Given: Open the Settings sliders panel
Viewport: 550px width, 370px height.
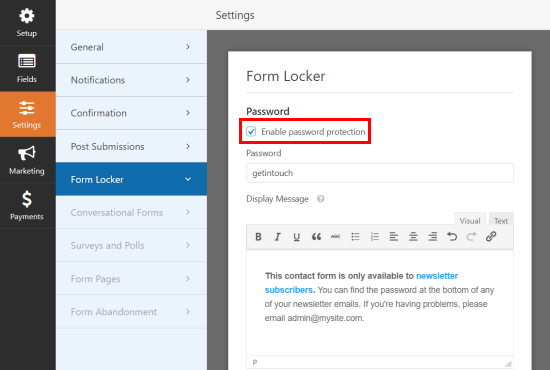Looking at the screenshot, I should tap(27, 114).
